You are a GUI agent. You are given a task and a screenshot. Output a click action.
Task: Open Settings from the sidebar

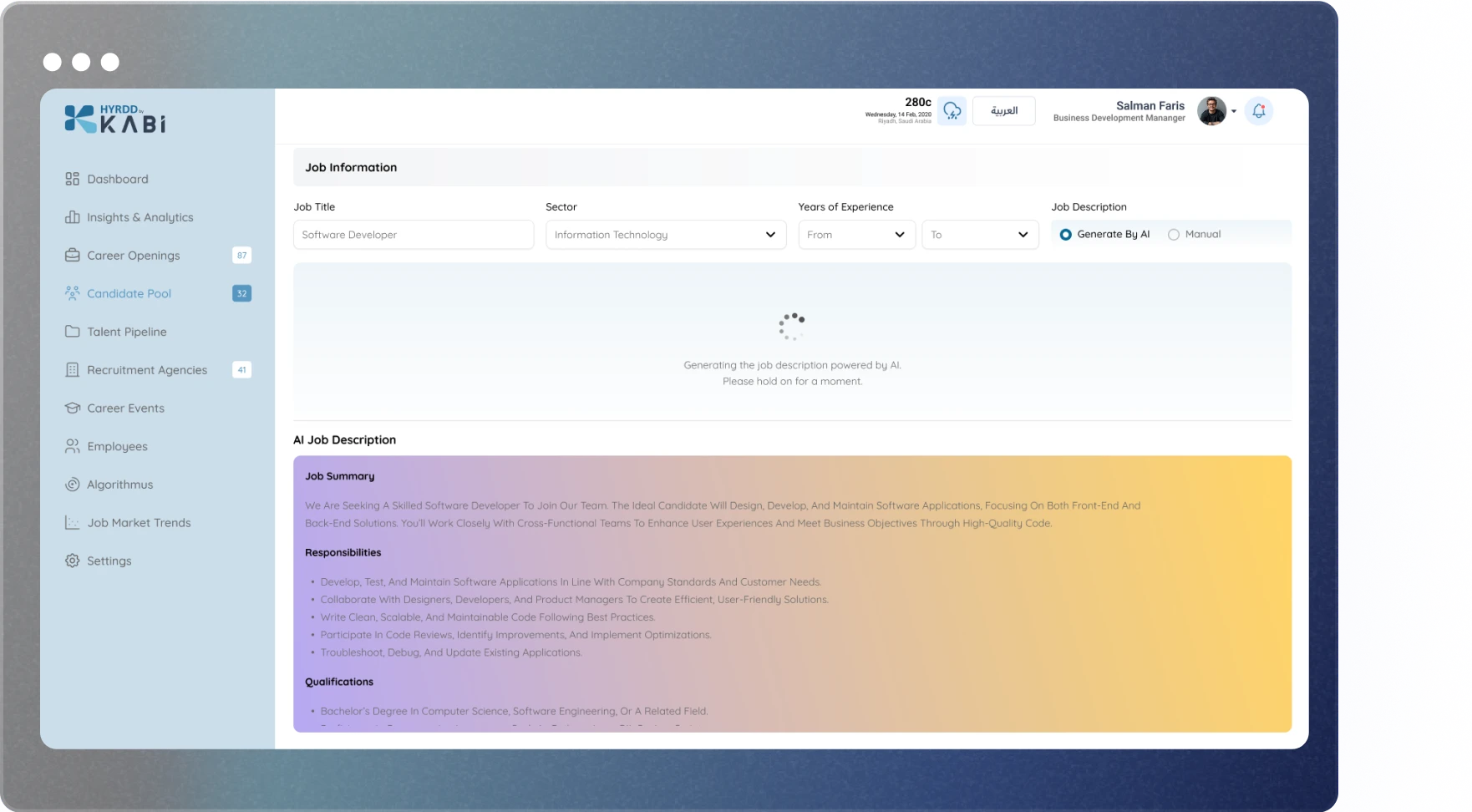point(109,561)
